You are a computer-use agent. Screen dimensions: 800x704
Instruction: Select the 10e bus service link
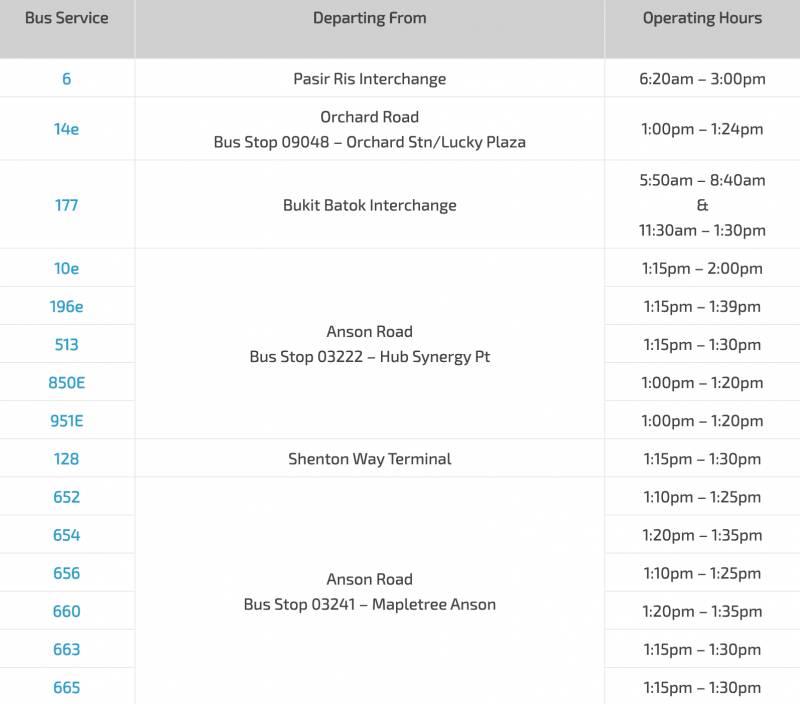coord(66,268)
